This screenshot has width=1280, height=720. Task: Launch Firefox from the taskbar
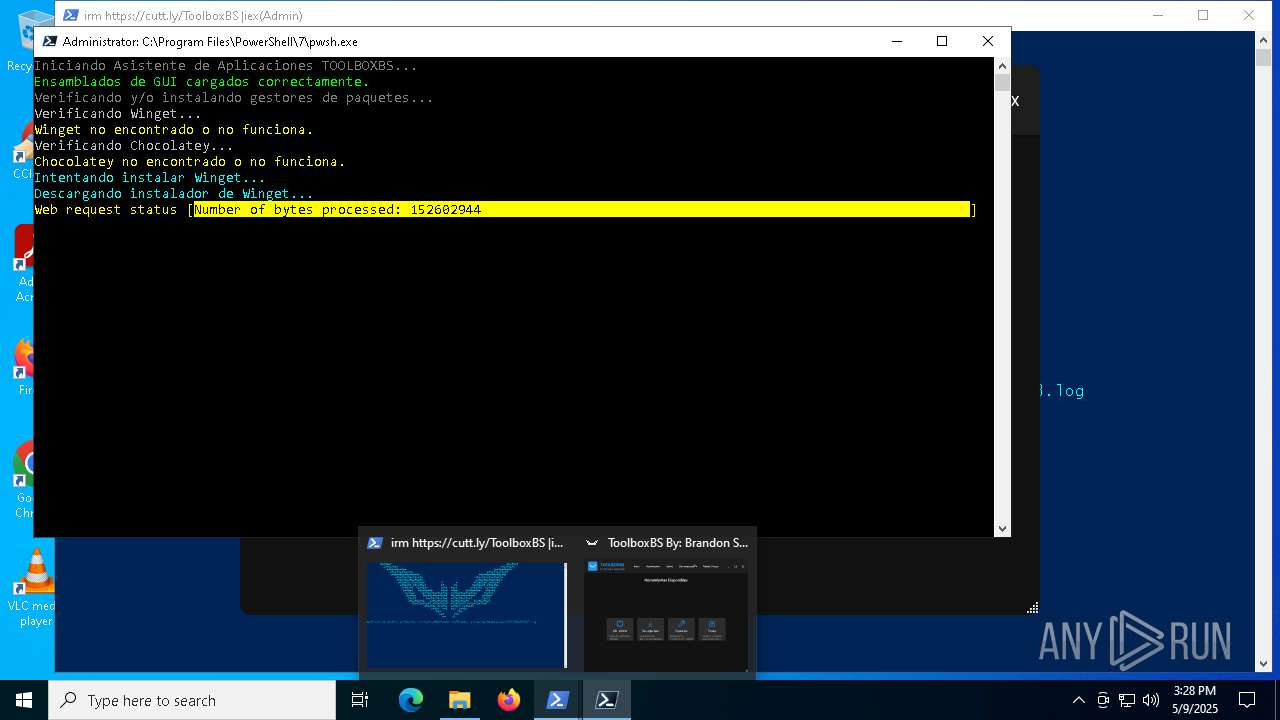[x=509, y=700]
